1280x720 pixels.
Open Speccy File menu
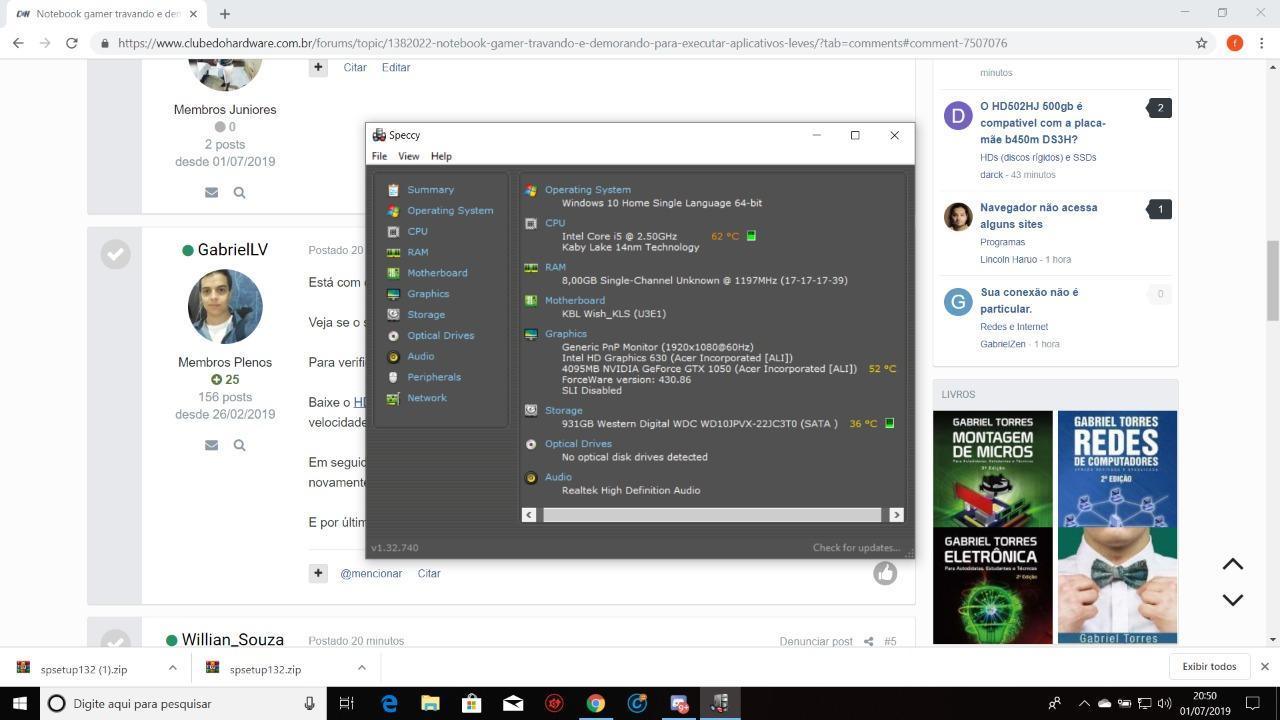(x=379, y=156)
